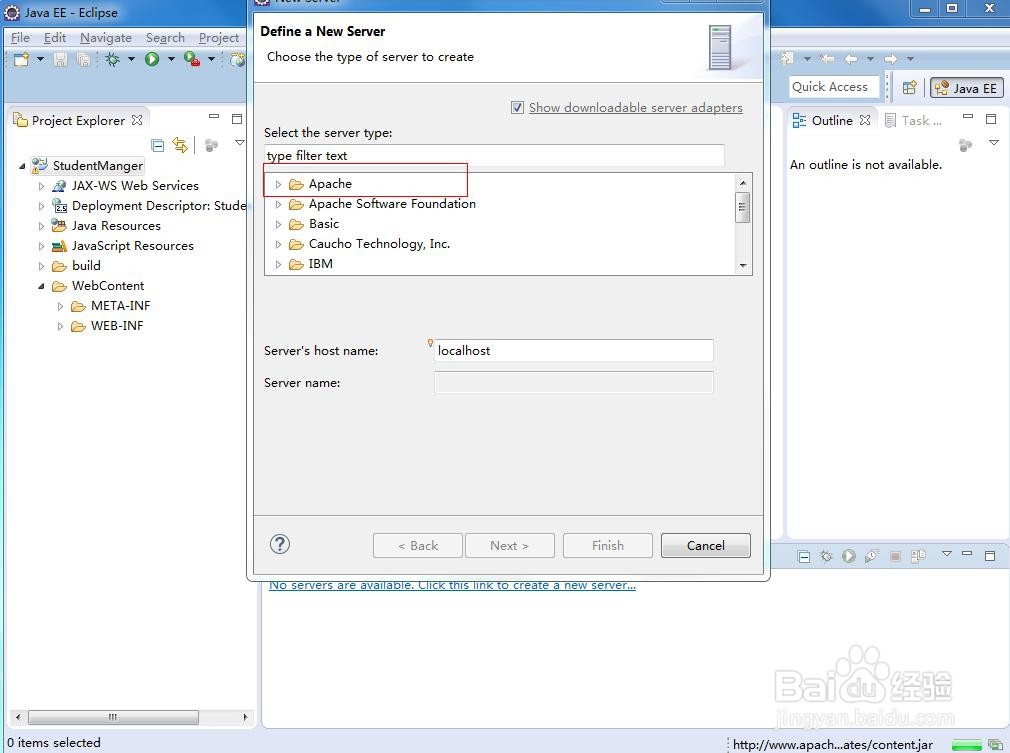This screenshot has height=753, width=1010.
Task: Switch to the Task list tab
Action: tap(913, 120)
